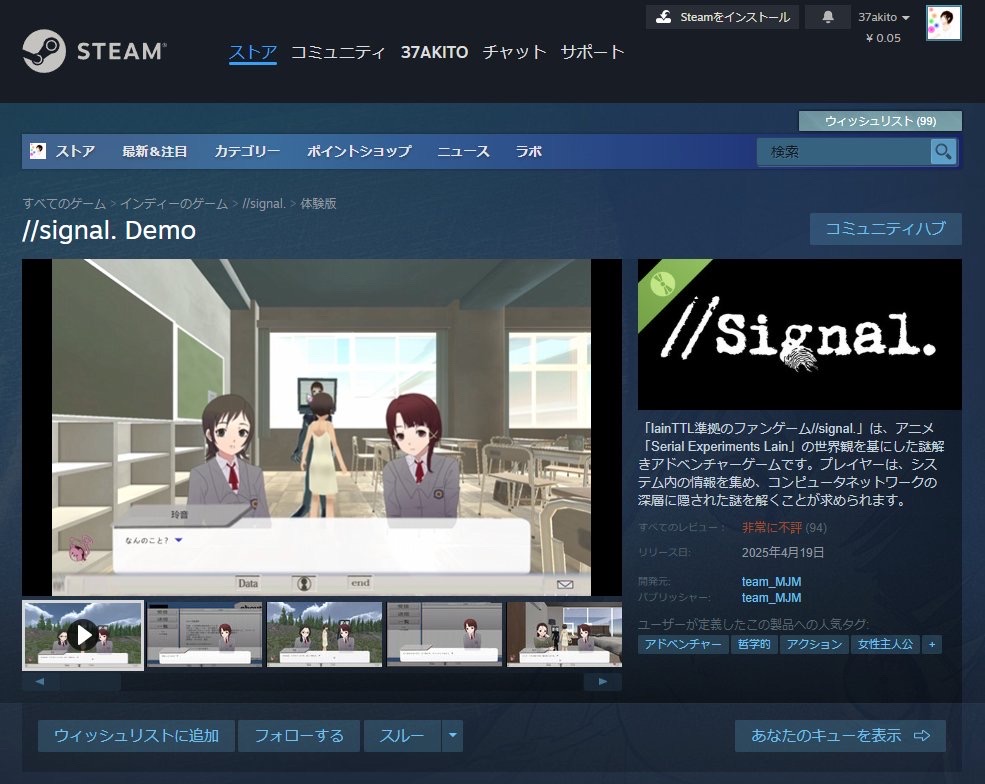Image resolution: width=985 pixels, height=784 pixels.
Task: Open the ストア tab in the store bar
Action: coord(75,151)
